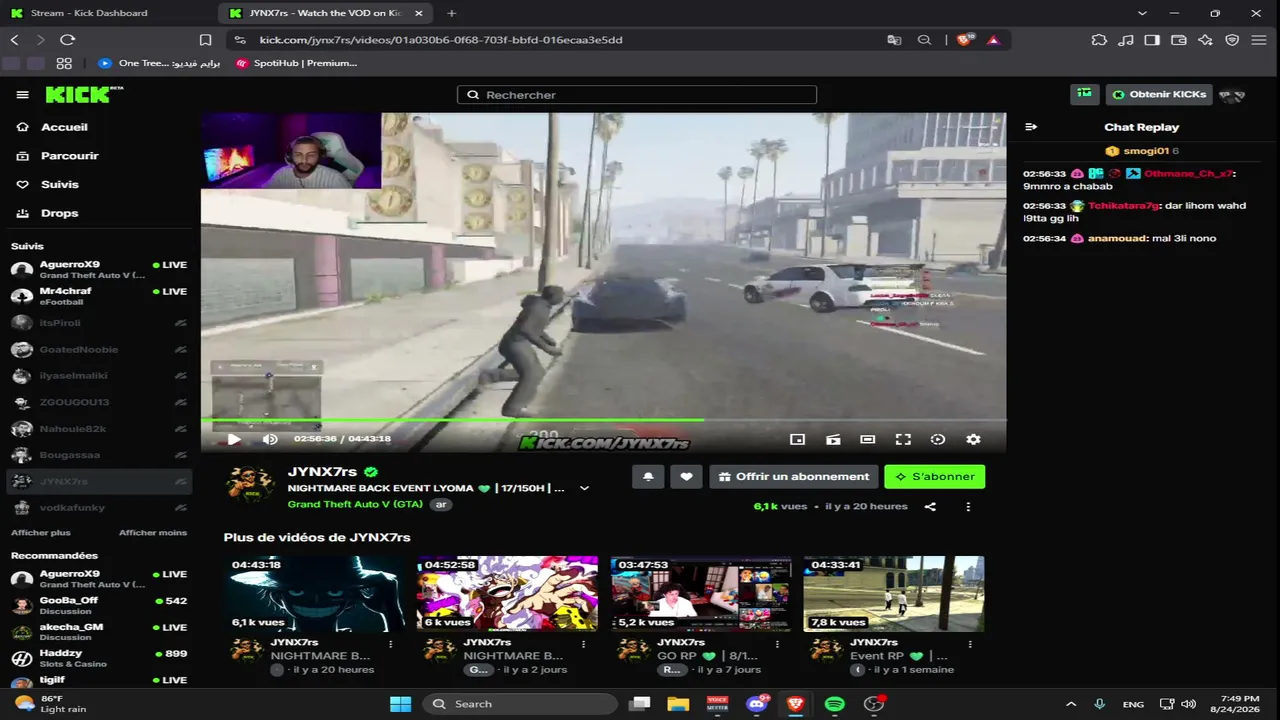The width and height of the screenshot is (1280, 720).
Task: Open the tab search dropdown arrow
Action: tap(1142, 13)
